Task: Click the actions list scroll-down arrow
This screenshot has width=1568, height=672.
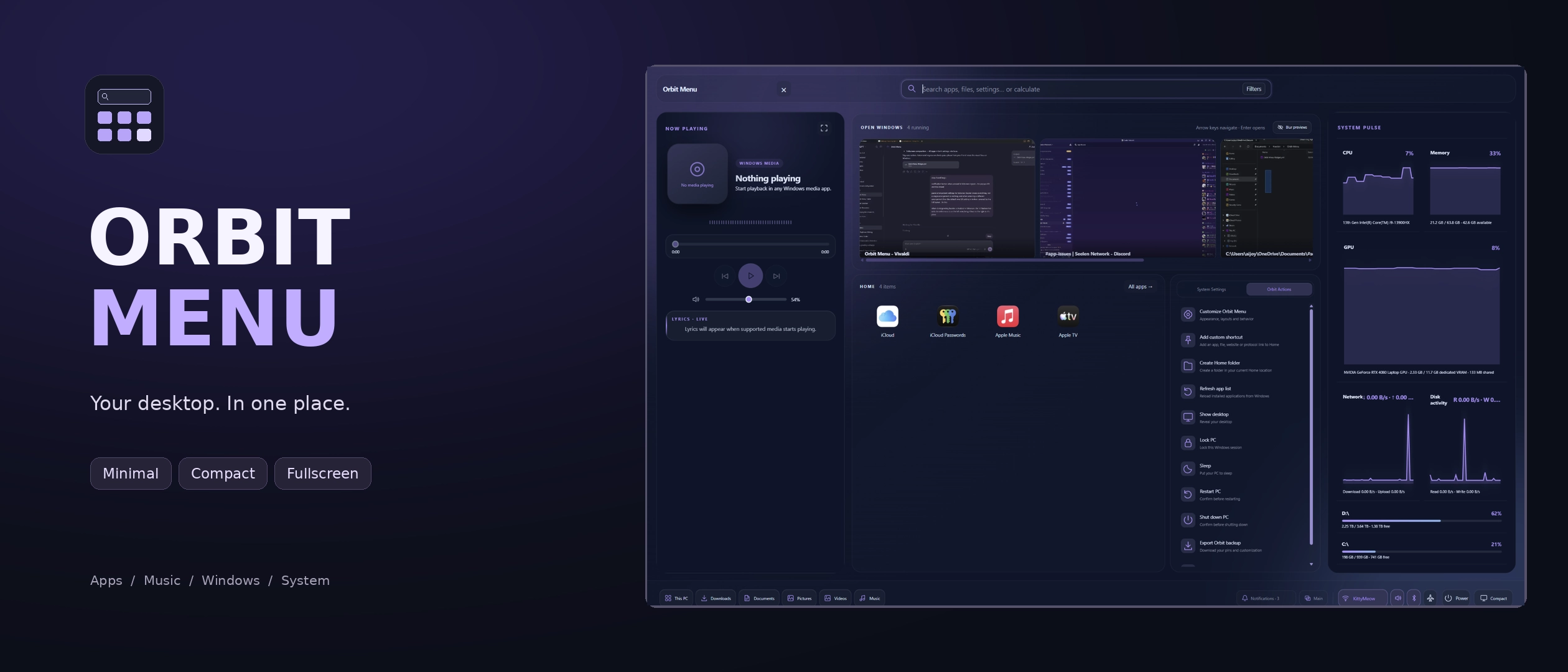Action: pos(1311,564)
